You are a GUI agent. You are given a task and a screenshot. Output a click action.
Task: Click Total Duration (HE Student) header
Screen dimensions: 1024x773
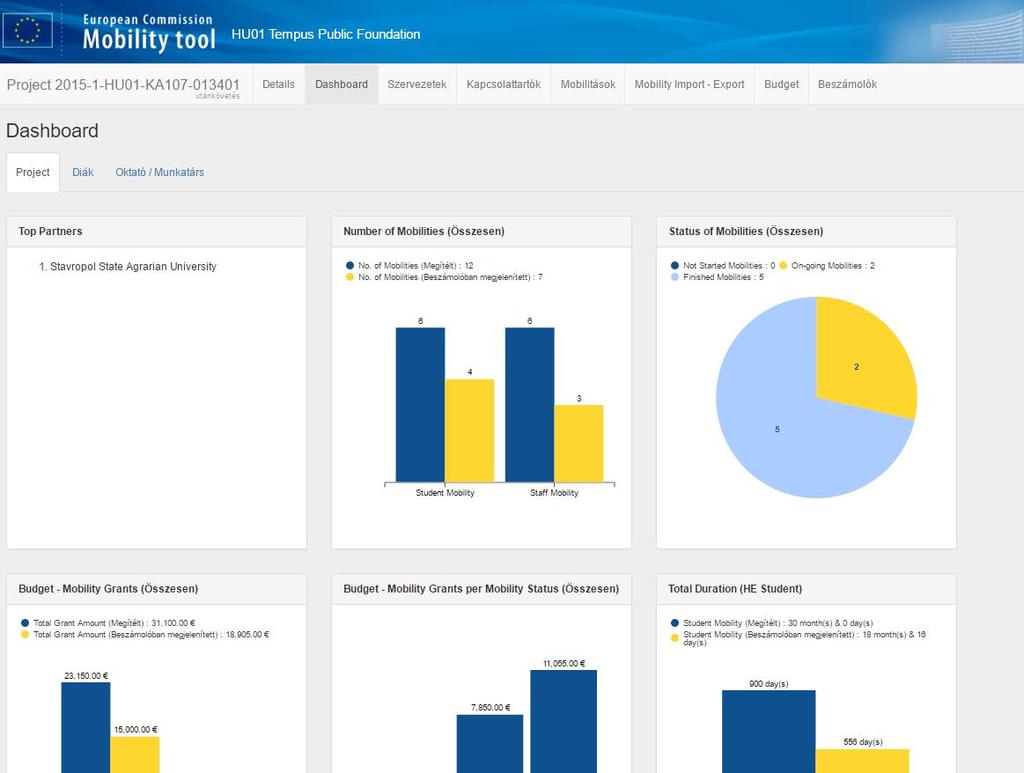point(807,589)
